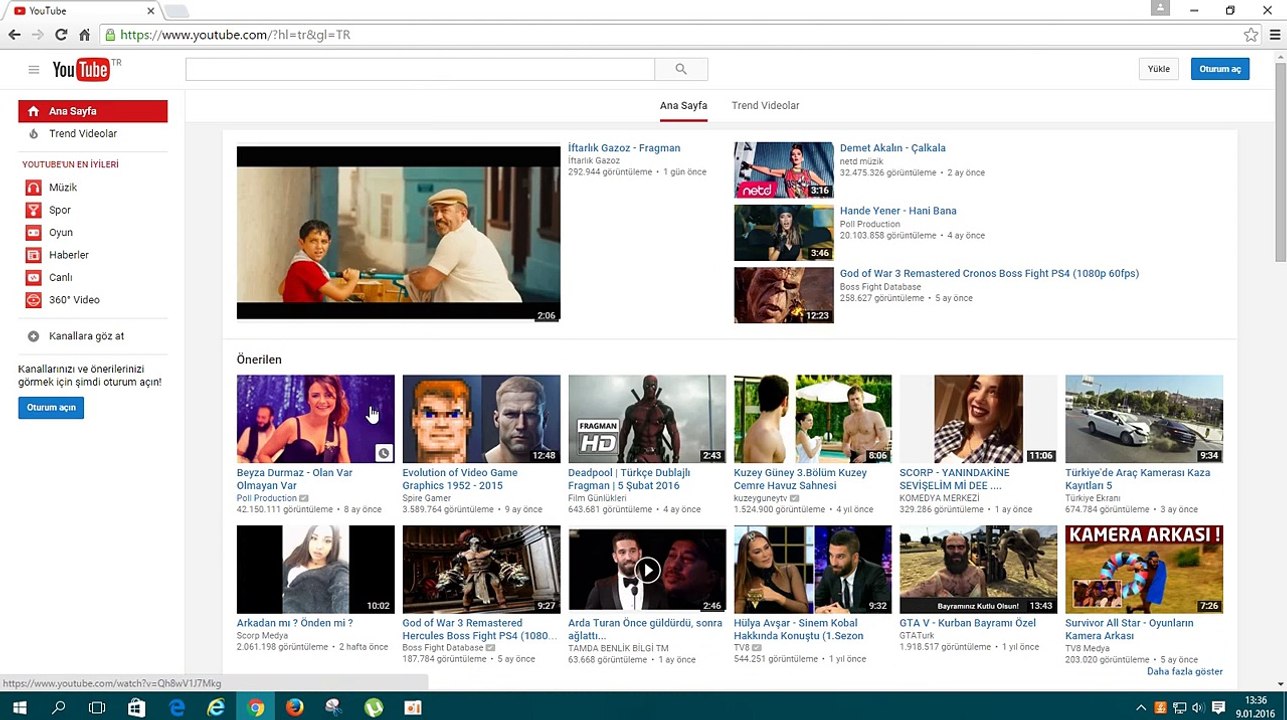Image resolution: width=1287 pixels, height=720 pixels.
Task: Click the browser reload button
Action: click(61, 34)
